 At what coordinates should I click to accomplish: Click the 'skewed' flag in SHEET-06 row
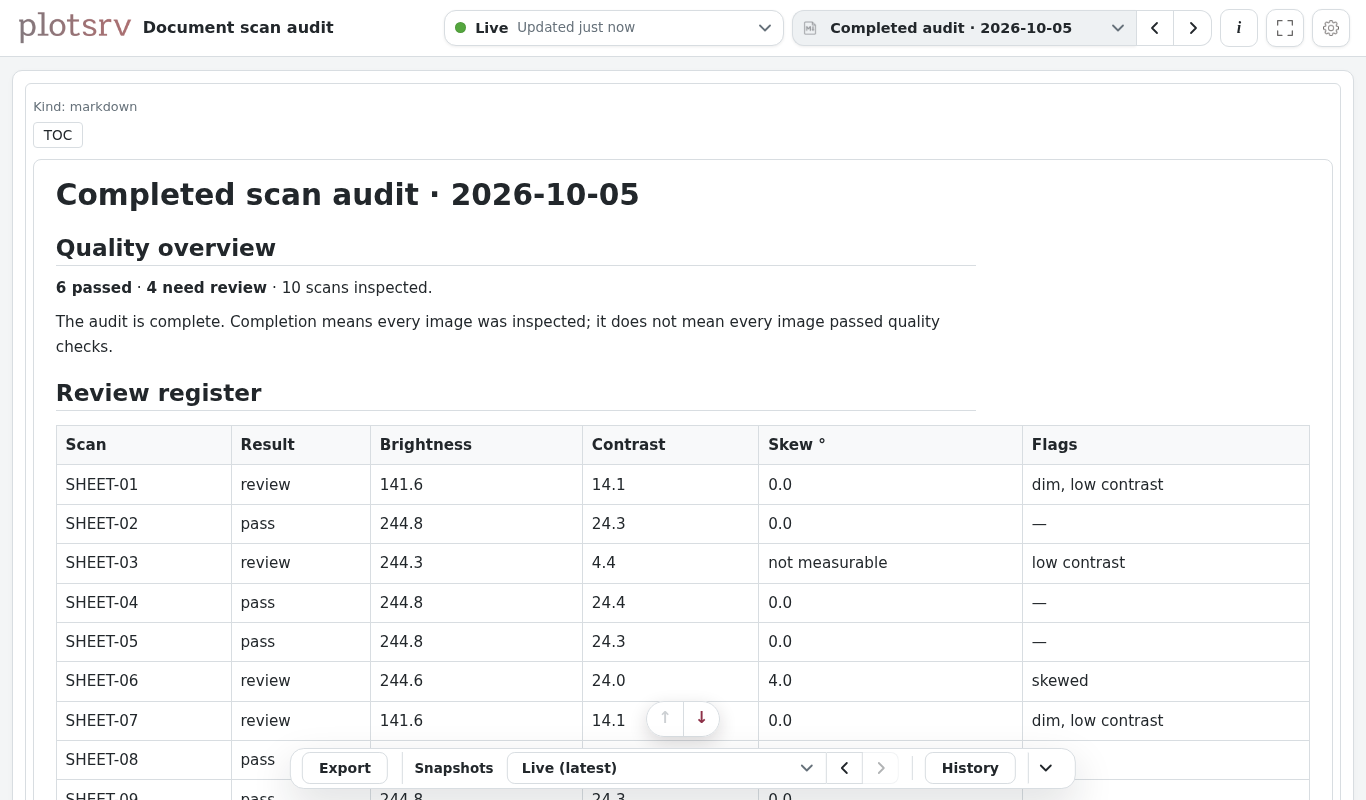[1060, 681]
